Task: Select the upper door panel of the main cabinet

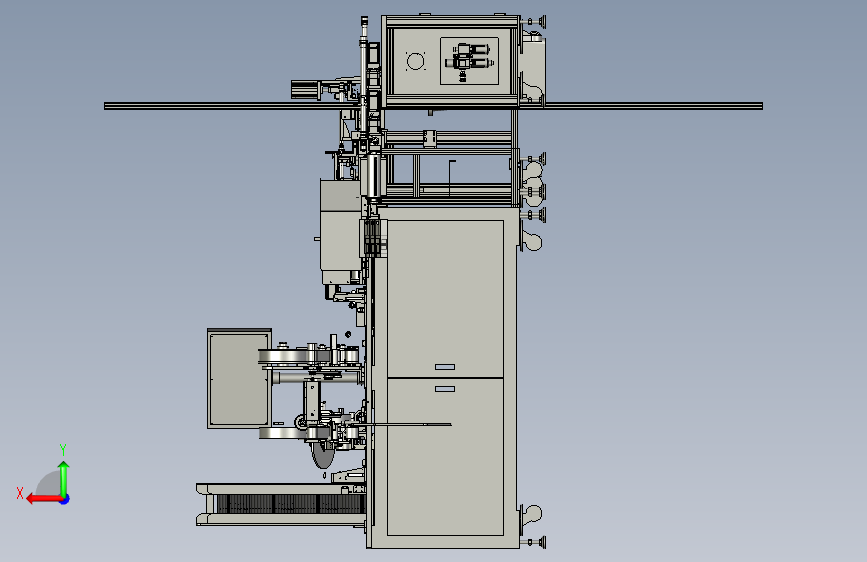Action: 445,299
